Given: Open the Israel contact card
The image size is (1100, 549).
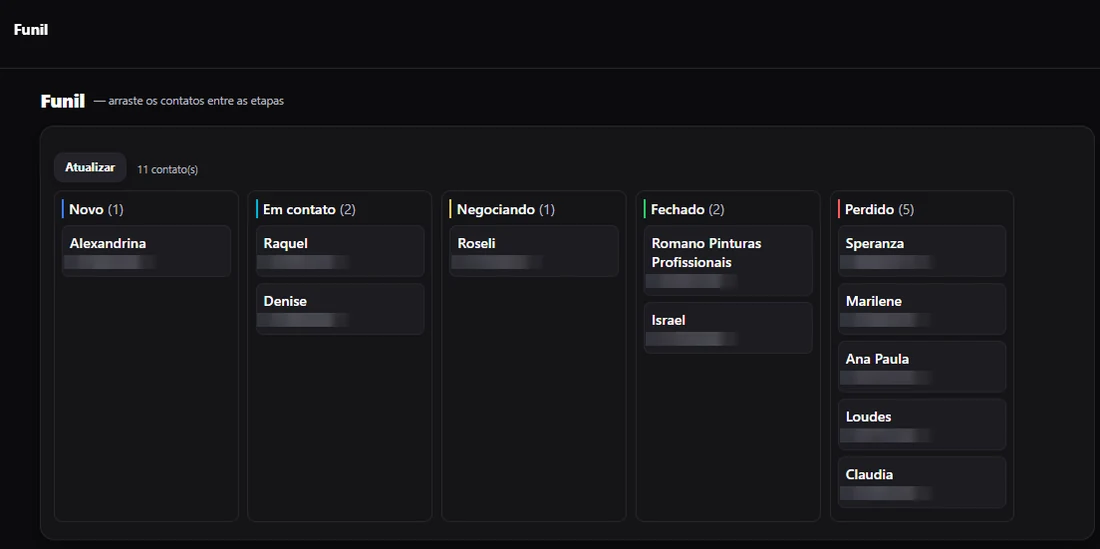Looking at the screenshot, I should pyautogui.click(x=728, y=327).
